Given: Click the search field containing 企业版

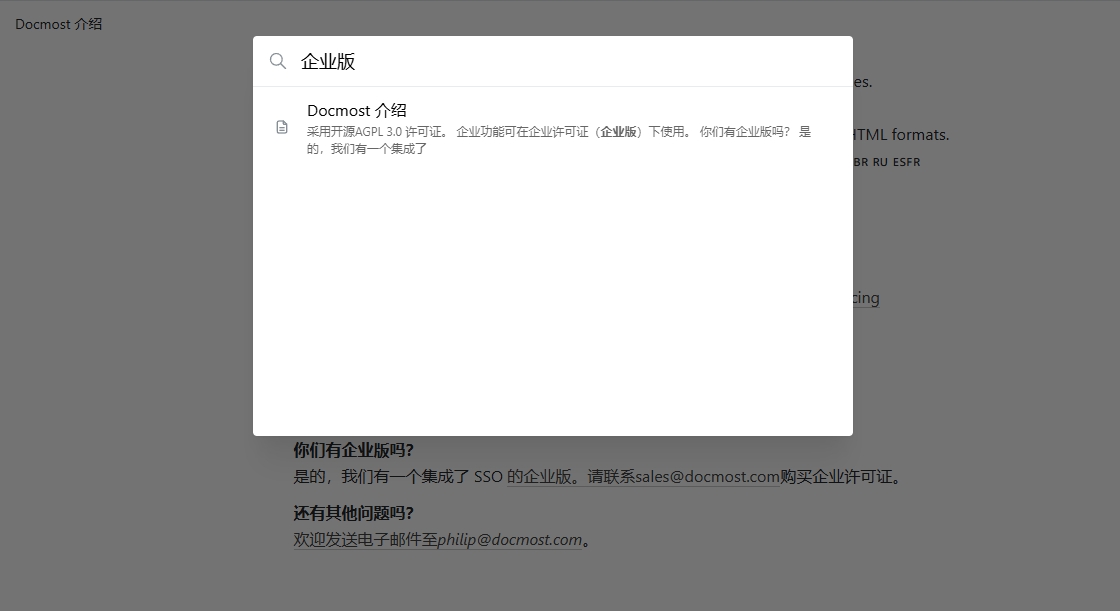Looking at the screenshot, I should point(560,61).
